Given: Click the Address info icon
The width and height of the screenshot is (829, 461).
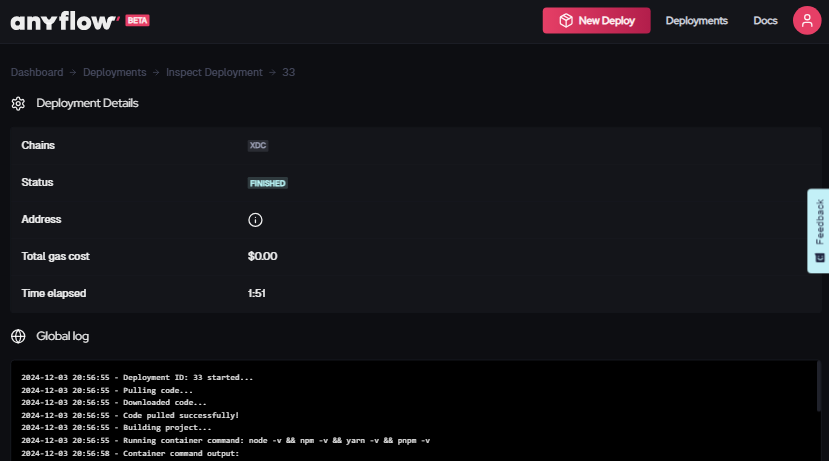Looking at the screenshot, I should click(x=255, y=220).
